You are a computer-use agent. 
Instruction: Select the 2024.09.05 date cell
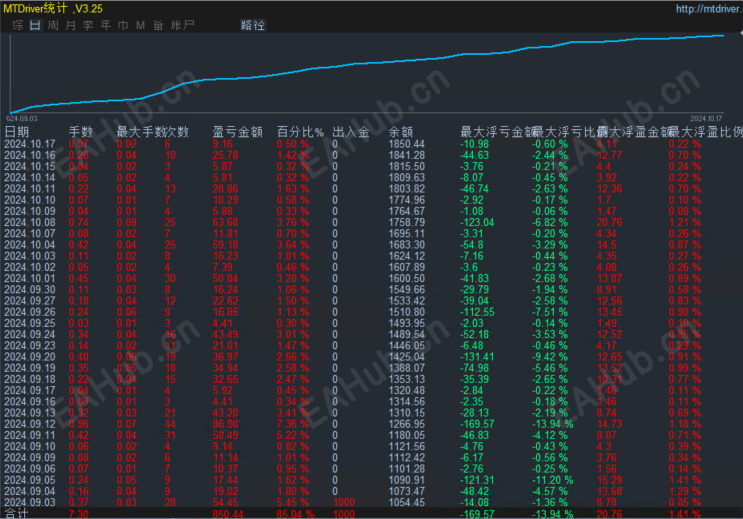[30, 480]
